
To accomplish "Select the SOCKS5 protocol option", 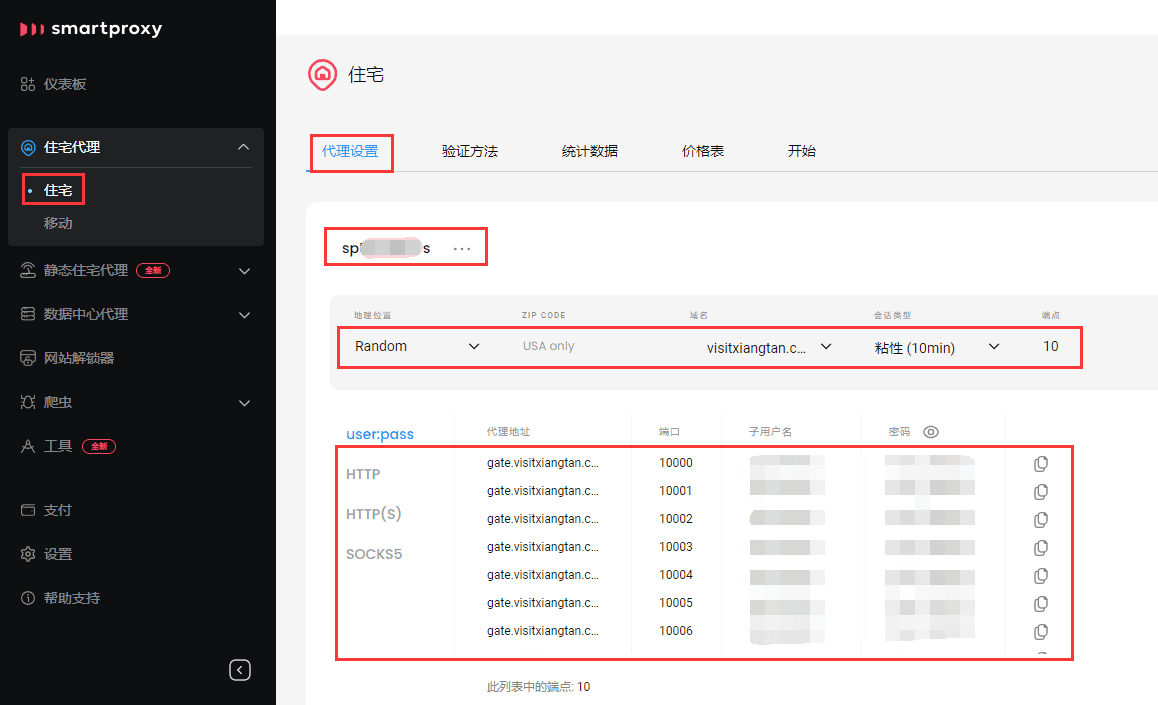I will pos(374,554).
